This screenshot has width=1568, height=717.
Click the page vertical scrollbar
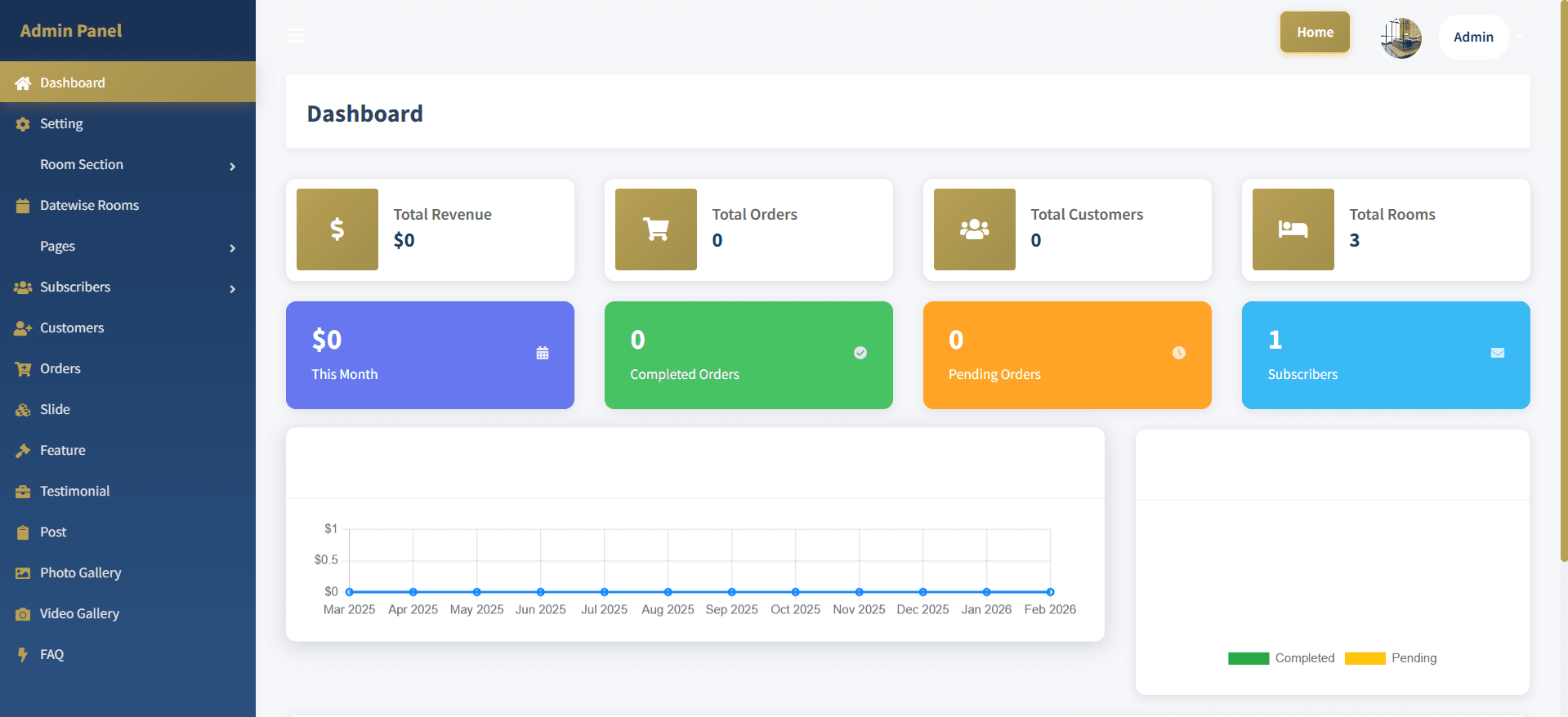point(1564,281)
